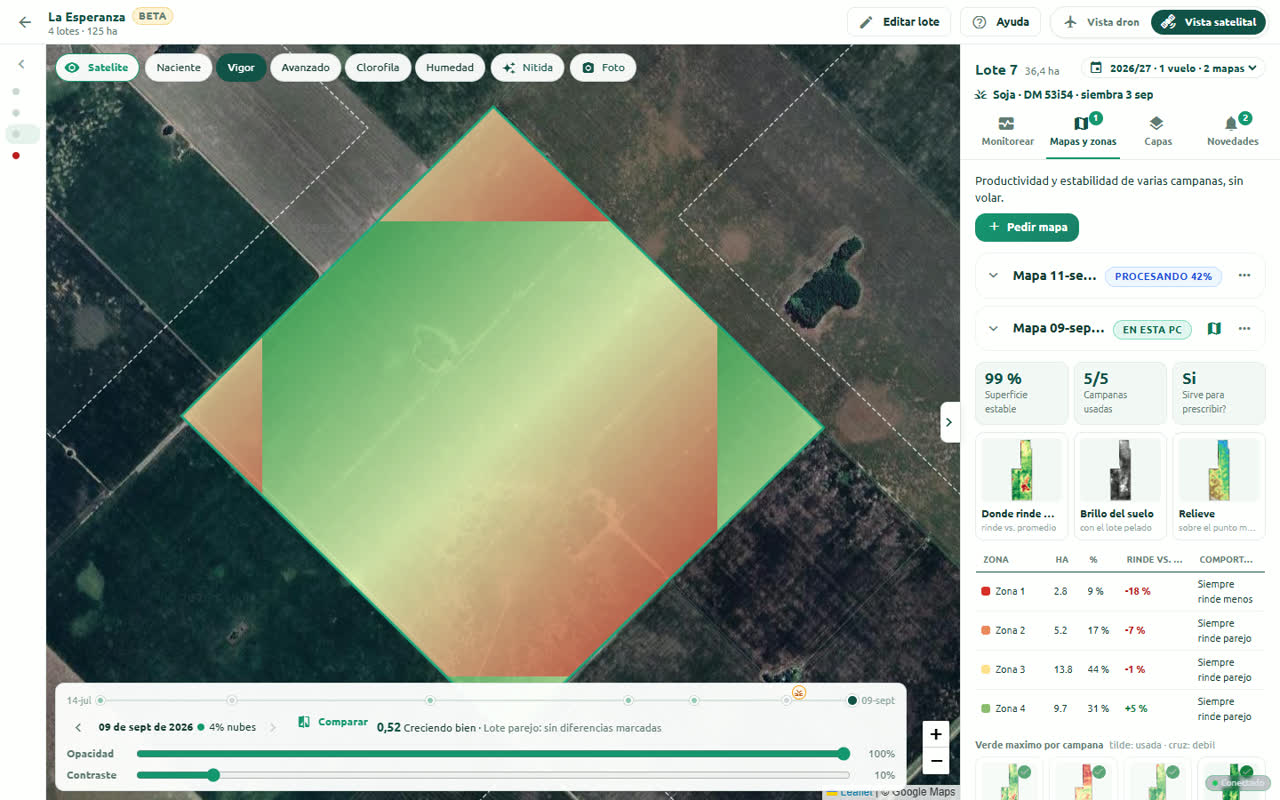Select the Clorofila layer chip
Image resolution: width=1280 pixels, height=800 pixels.
(378, 68)
